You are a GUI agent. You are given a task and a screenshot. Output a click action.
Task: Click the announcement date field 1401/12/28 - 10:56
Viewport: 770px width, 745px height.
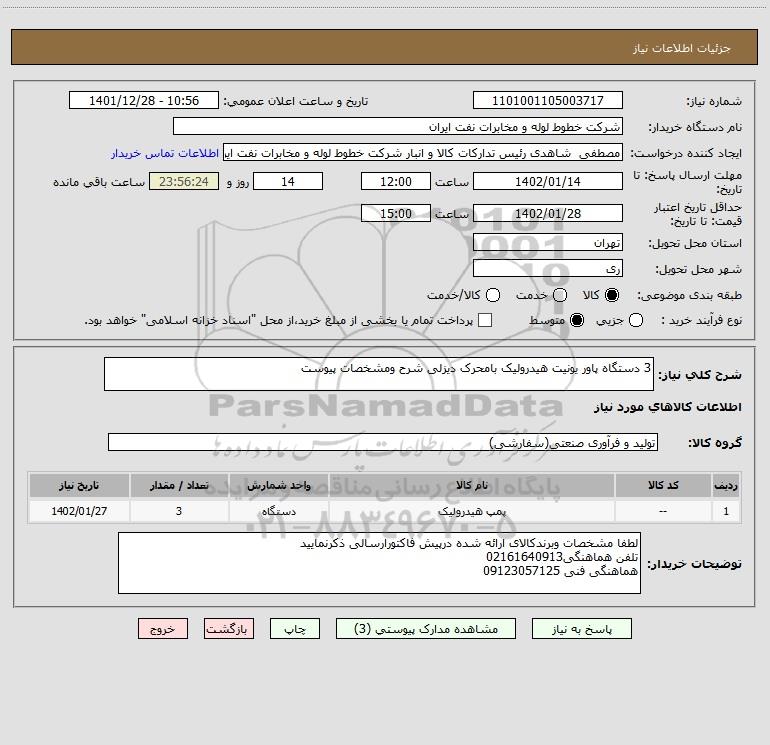[x=144, y=101]
